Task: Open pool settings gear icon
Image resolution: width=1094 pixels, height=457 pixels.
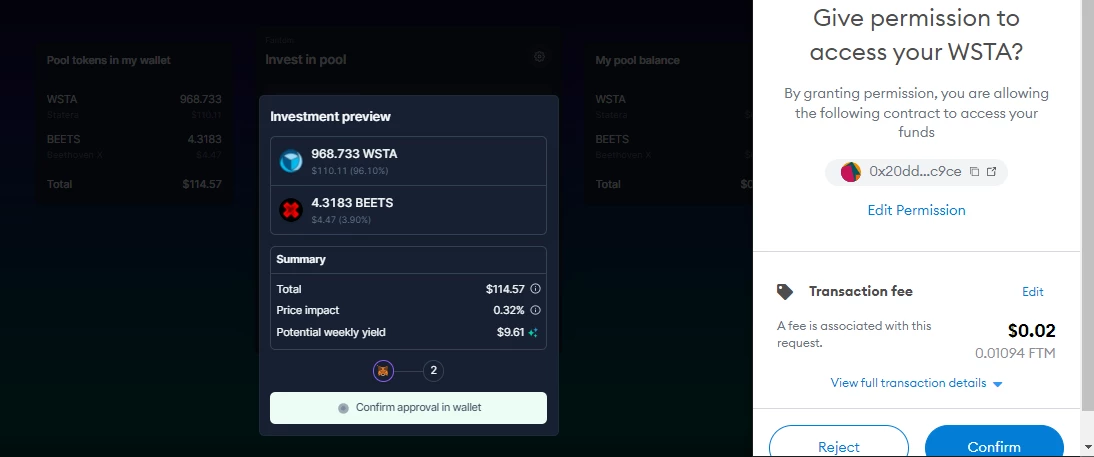Action: (539, 57)
